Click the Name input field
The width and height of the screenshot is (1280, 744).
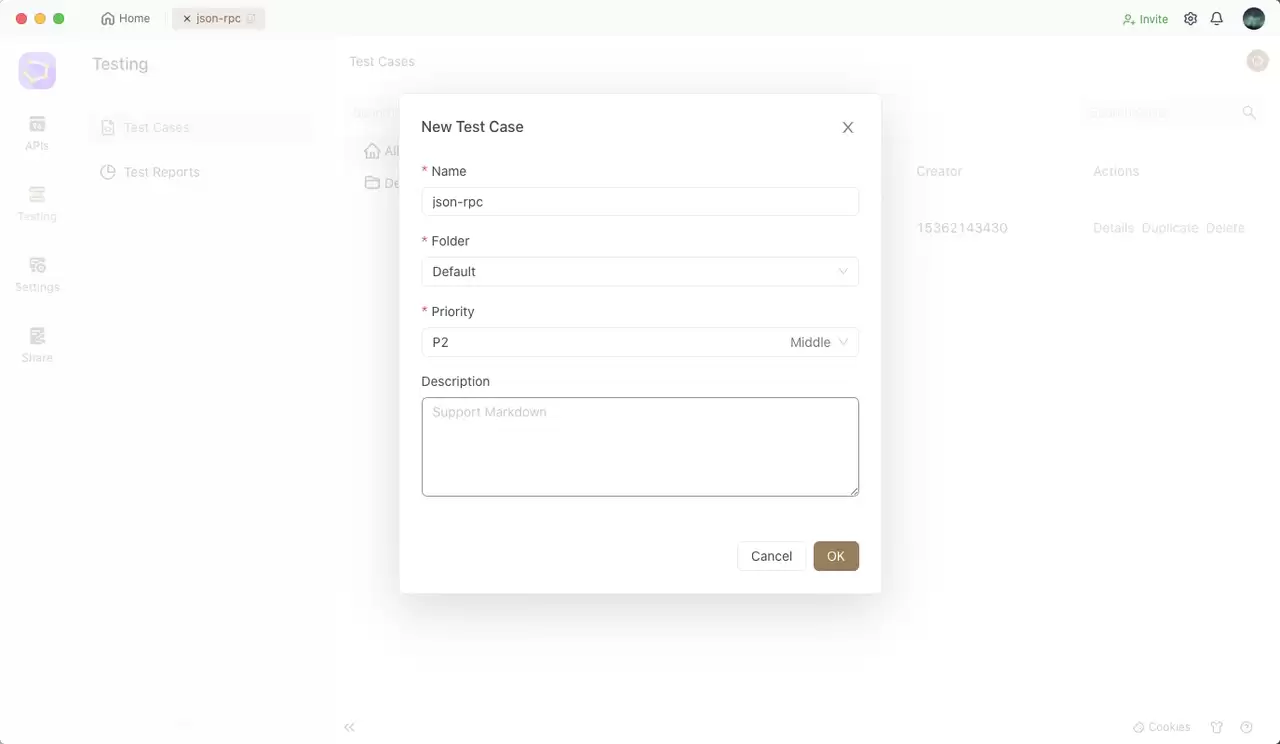coord(640,201)
